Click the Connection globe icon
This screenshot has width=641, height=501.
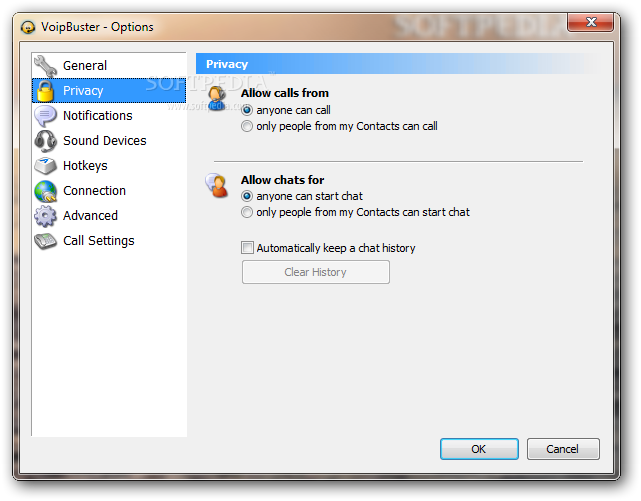pyautogui.click(x=45, y=191)
